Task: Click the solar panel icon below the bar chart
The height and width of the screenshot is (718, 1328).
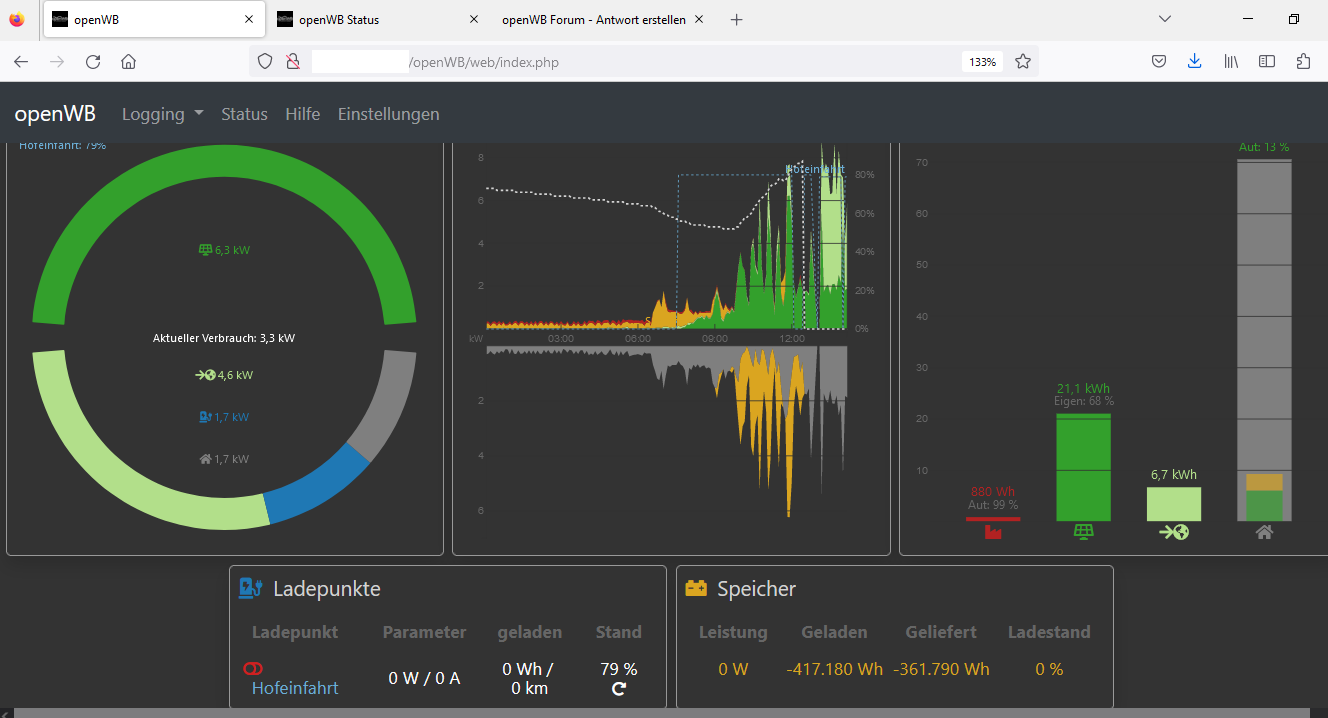Action: [x=1083, y=533]
